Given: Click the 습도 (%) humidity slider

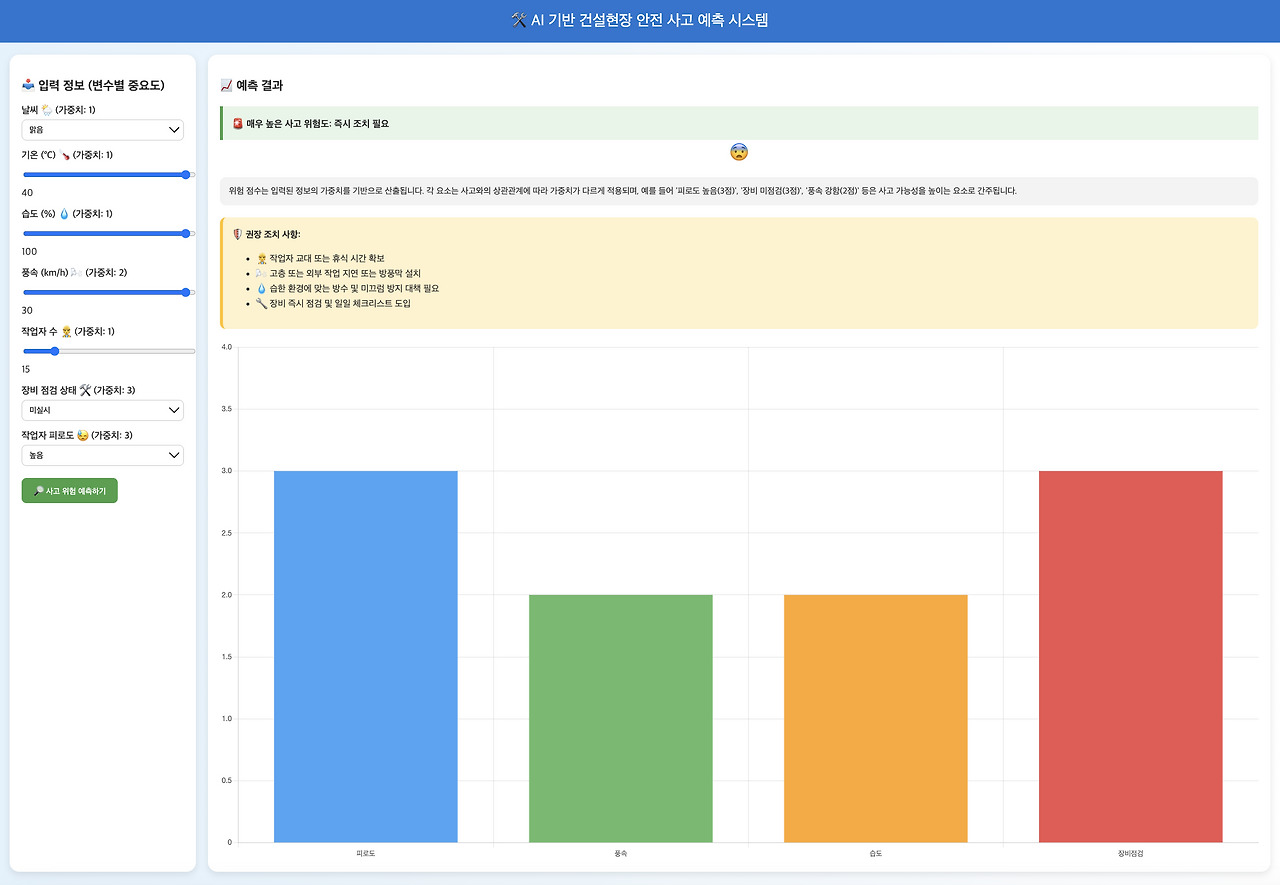Looking at the screenshot, I should [x=108, y=233].
